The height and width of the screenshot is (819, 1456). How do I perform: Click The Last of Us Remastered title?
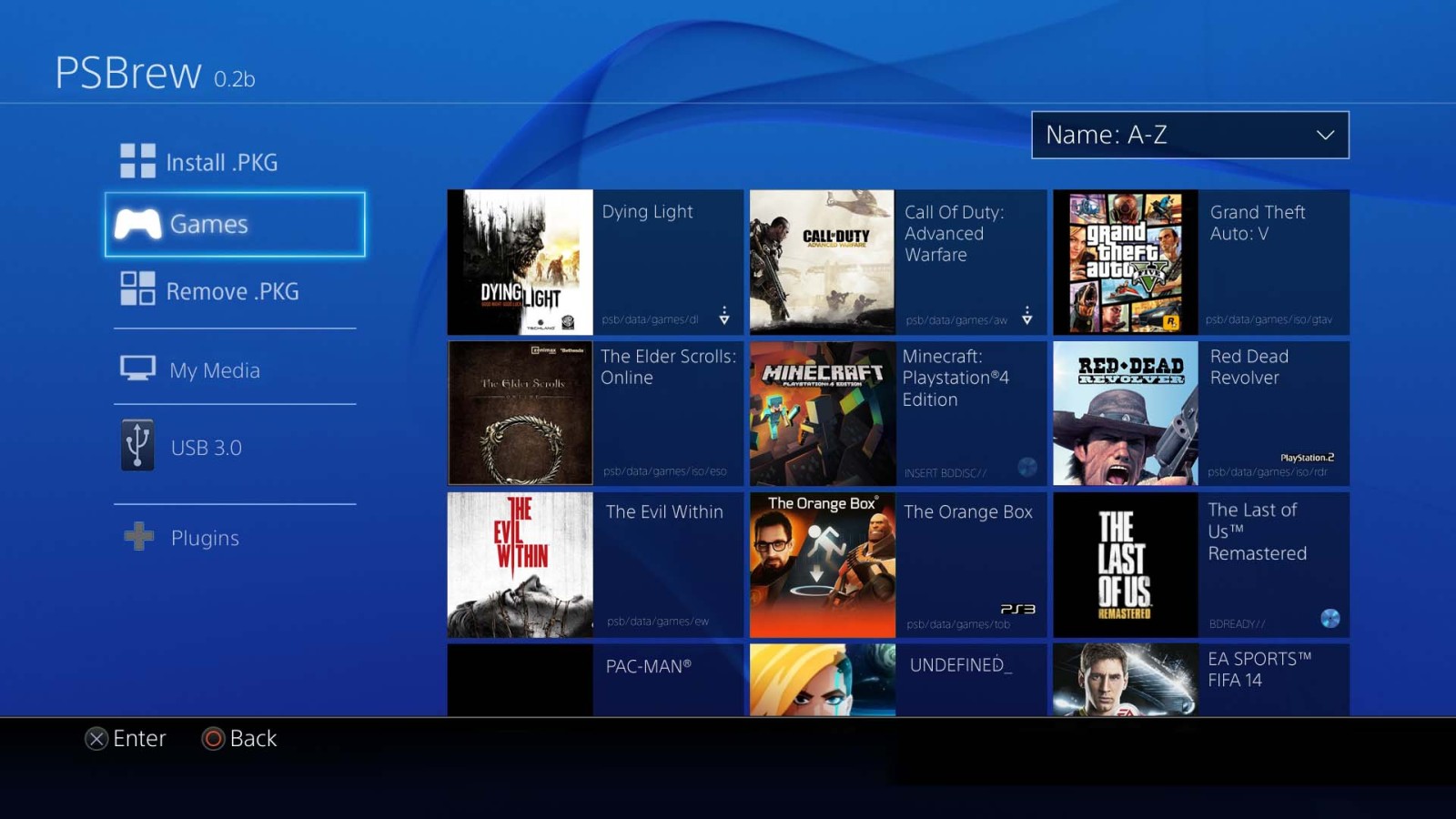(x=1257, y=531)
